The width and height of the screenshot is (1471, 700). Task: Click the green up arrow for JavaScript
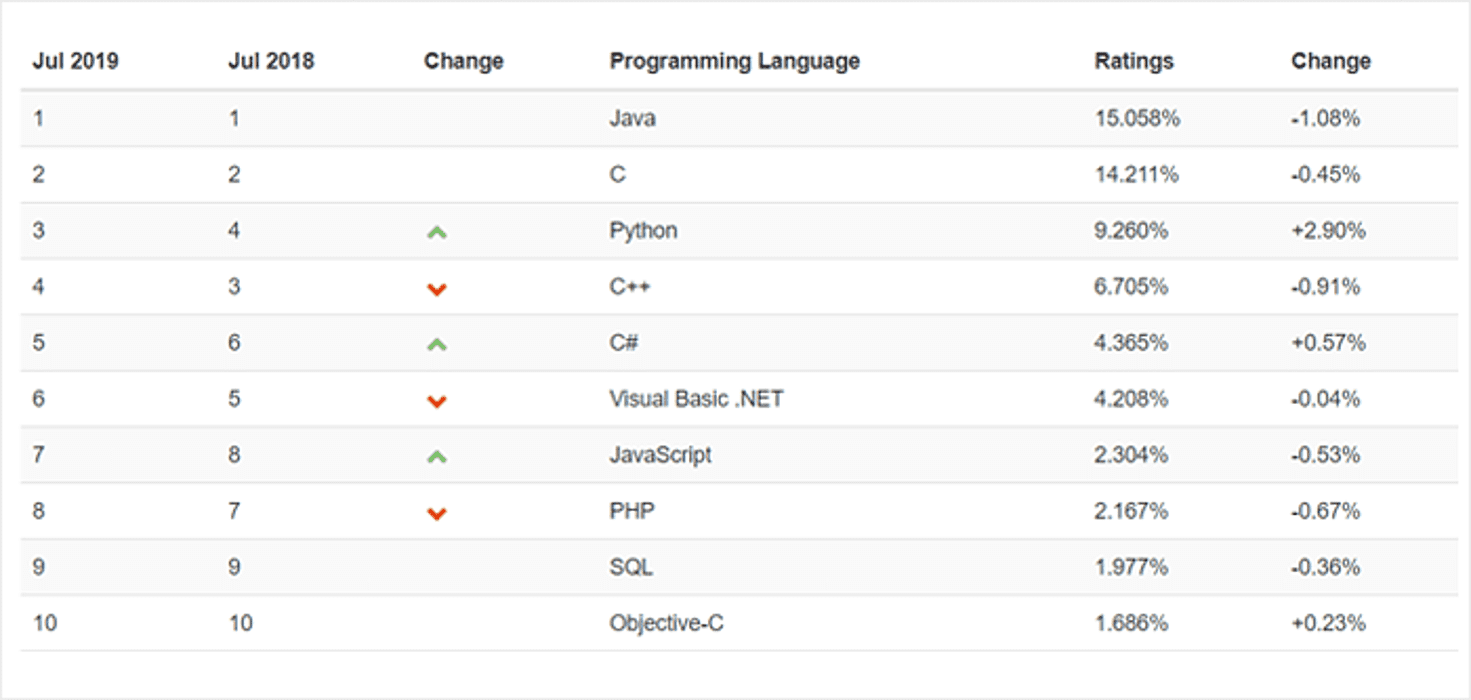pyautogui.click(x=435, y=454)
